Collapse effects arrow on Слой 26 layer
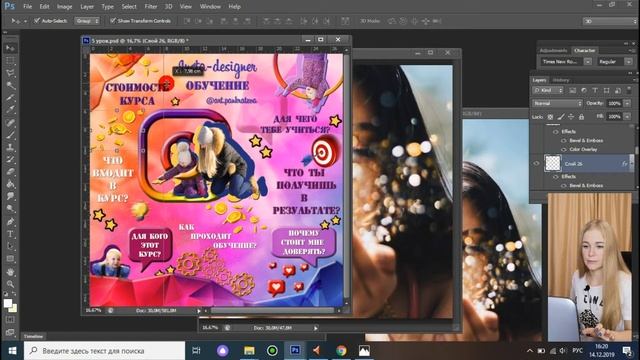This screenshot has width=640, height=360. [632, 164]
